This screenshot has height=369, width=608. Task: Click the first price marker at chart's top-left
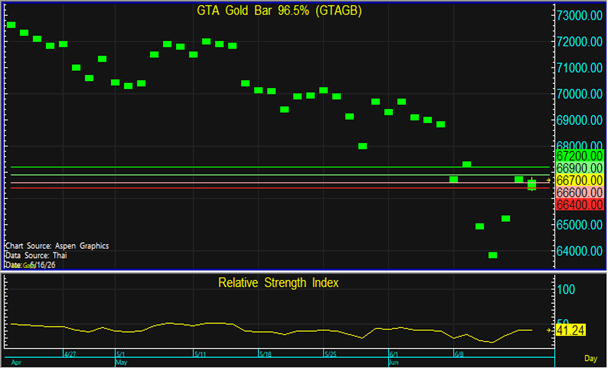tap(11, 25)
